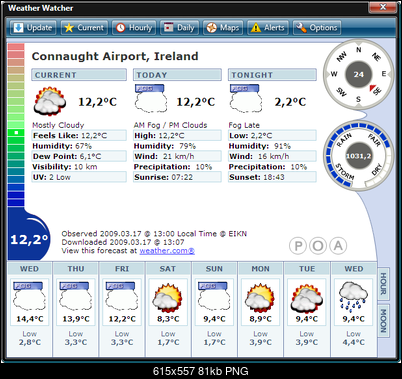
Task: Click the Today fog icon
Action: click(151, 99)
